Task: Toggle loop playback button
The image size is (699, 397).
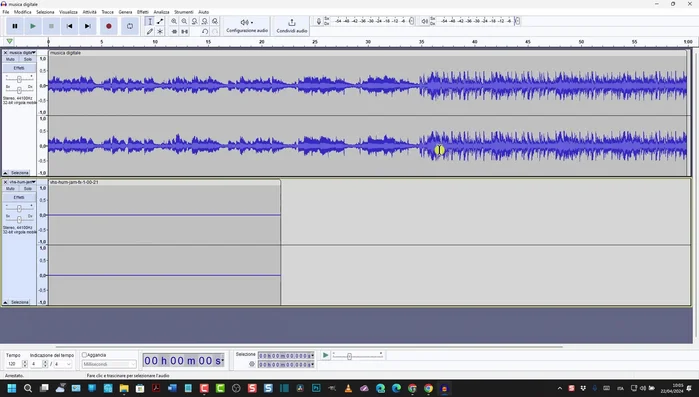Action: coord(130,26)
